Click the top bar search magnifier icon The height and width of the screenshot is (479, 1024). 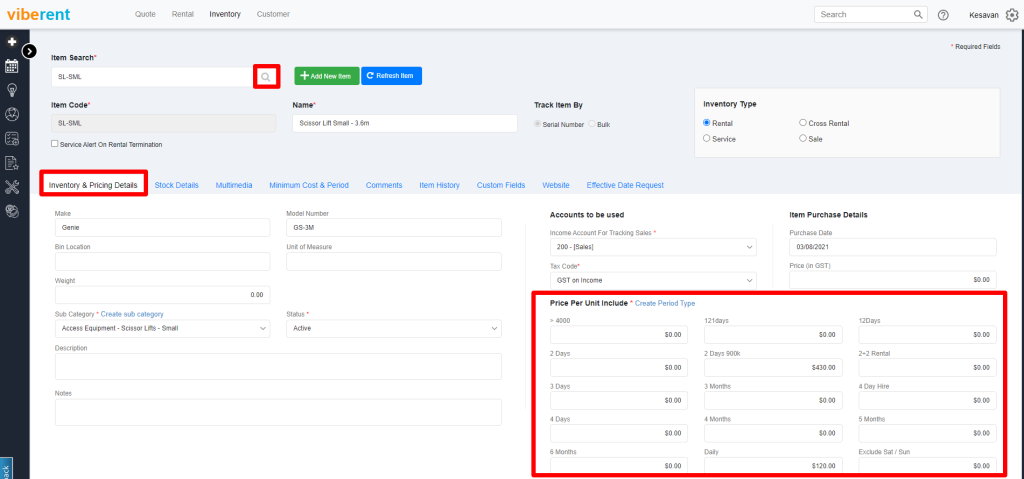(x=918, y=15)
